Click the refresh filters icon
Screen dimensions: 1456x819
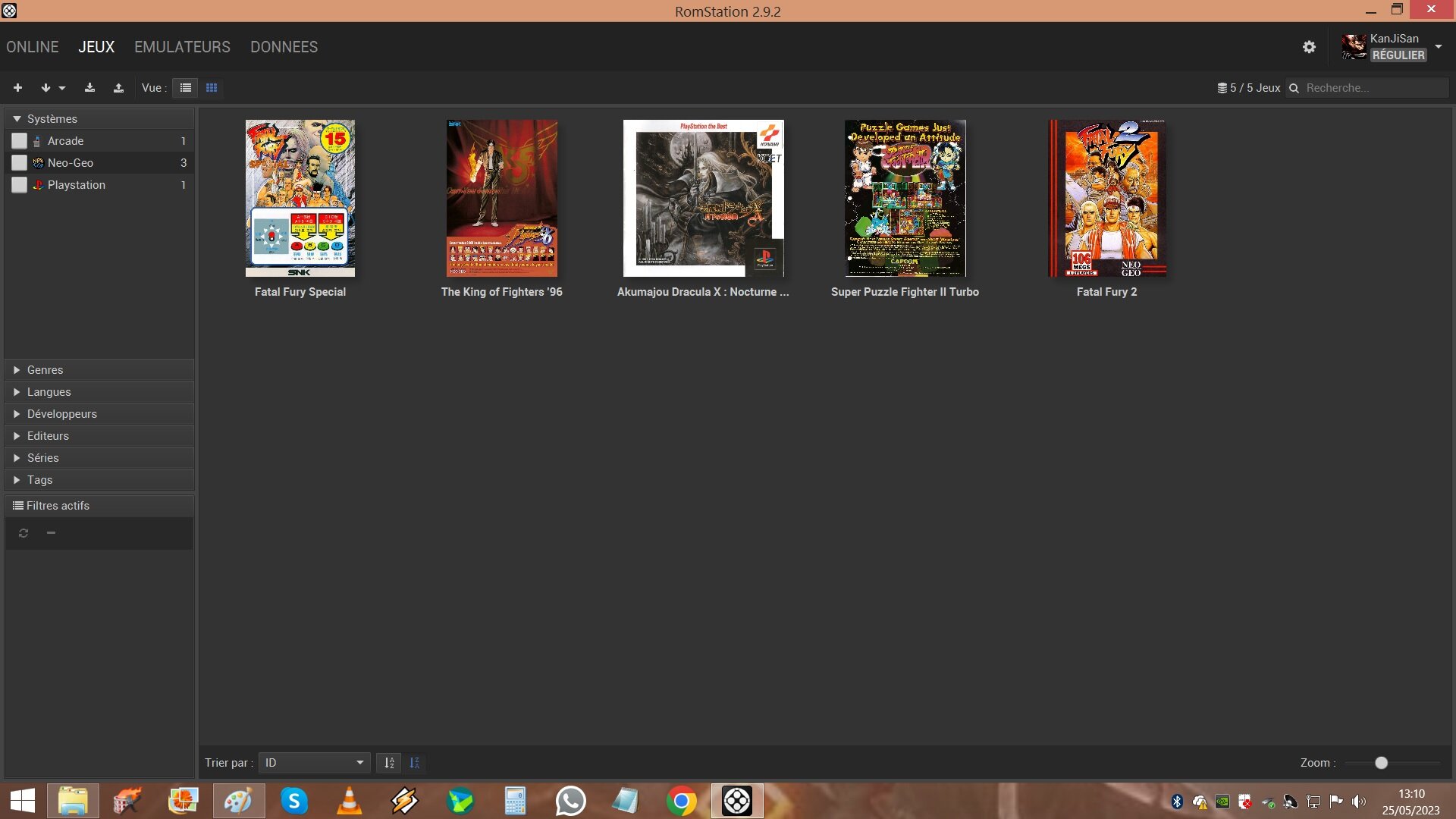[24, 533]
